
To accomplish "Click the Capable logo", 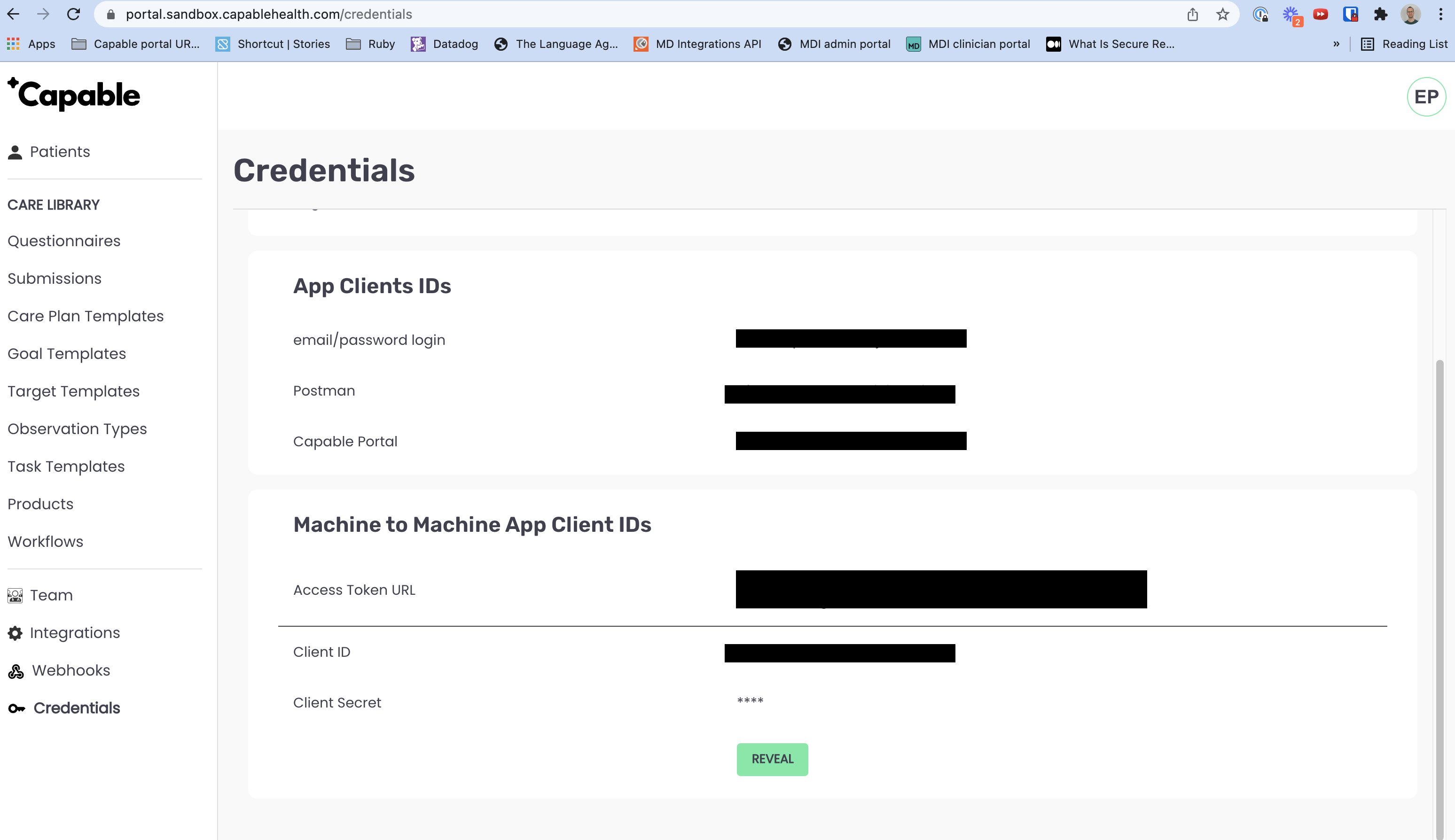I will click(74, 94).
